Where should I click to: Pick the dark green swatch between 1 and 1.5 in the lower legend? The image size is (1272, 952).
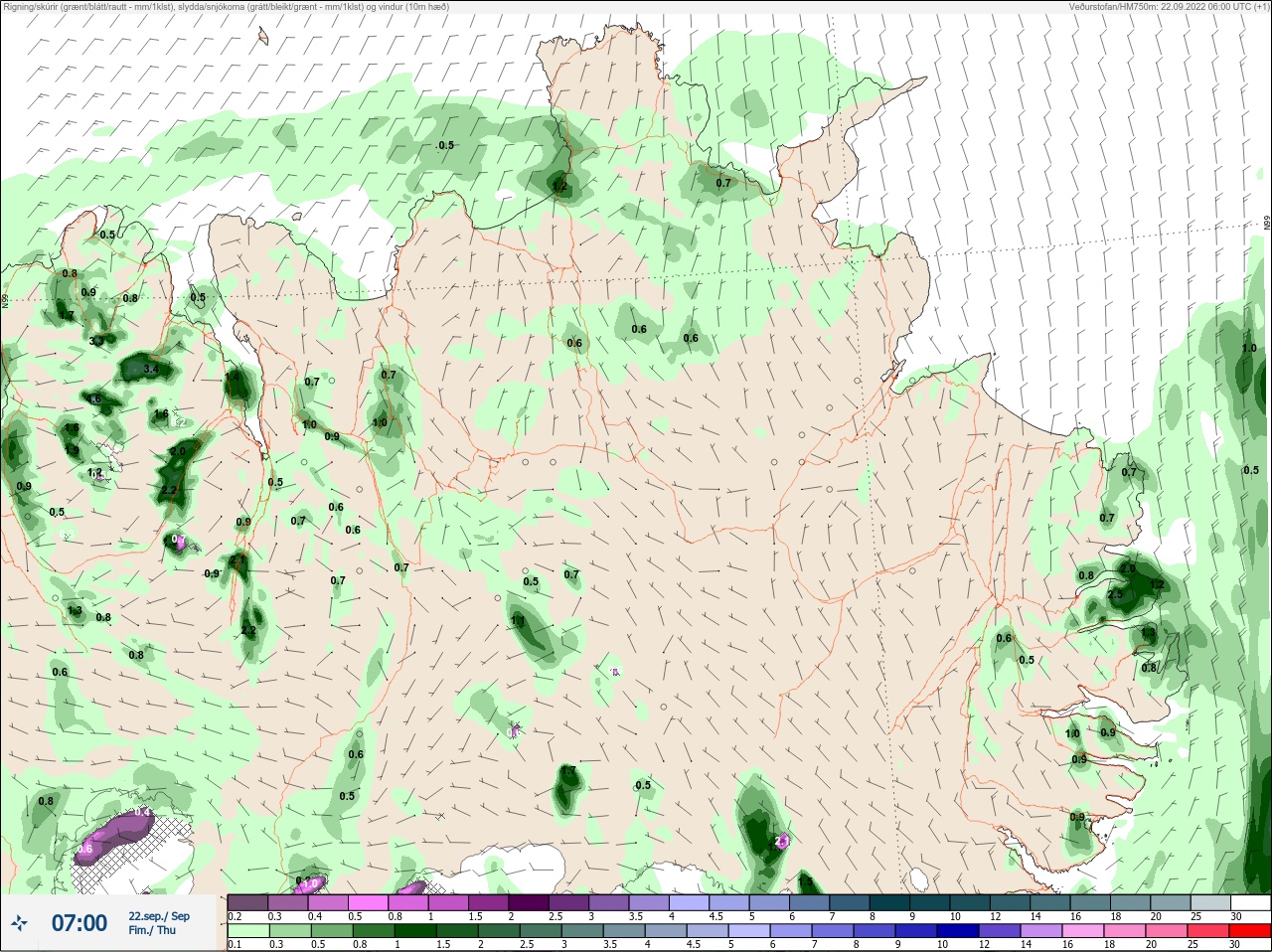(415, 931)
